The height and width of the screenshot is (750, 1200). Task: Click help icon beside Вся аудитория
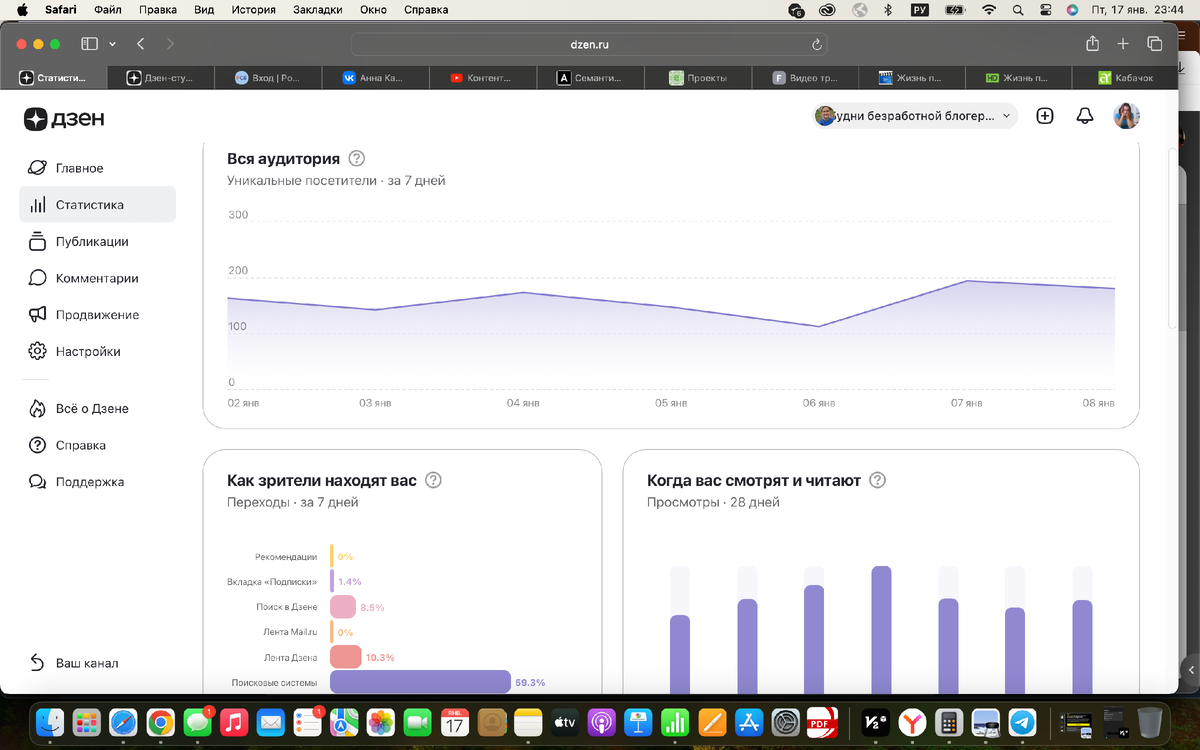[356, 158]
